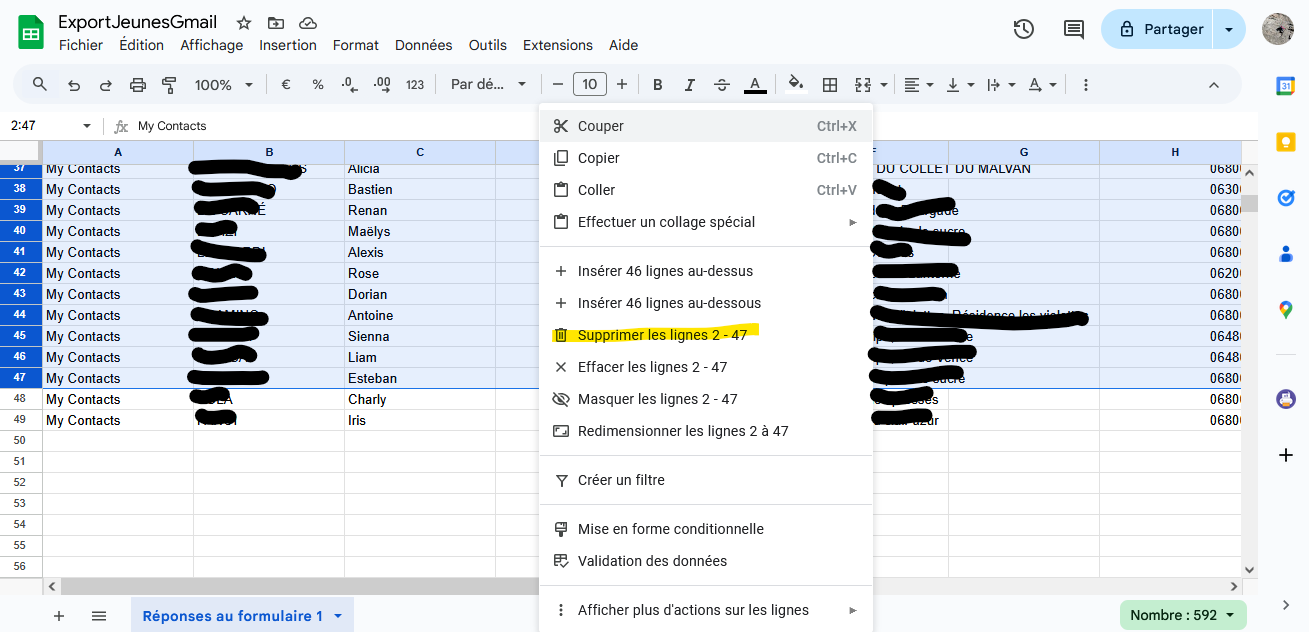The height and width of the screenshot is (632, 1309).
Task: Open the comments speech bubble icon
Action: coord(1073,30)
